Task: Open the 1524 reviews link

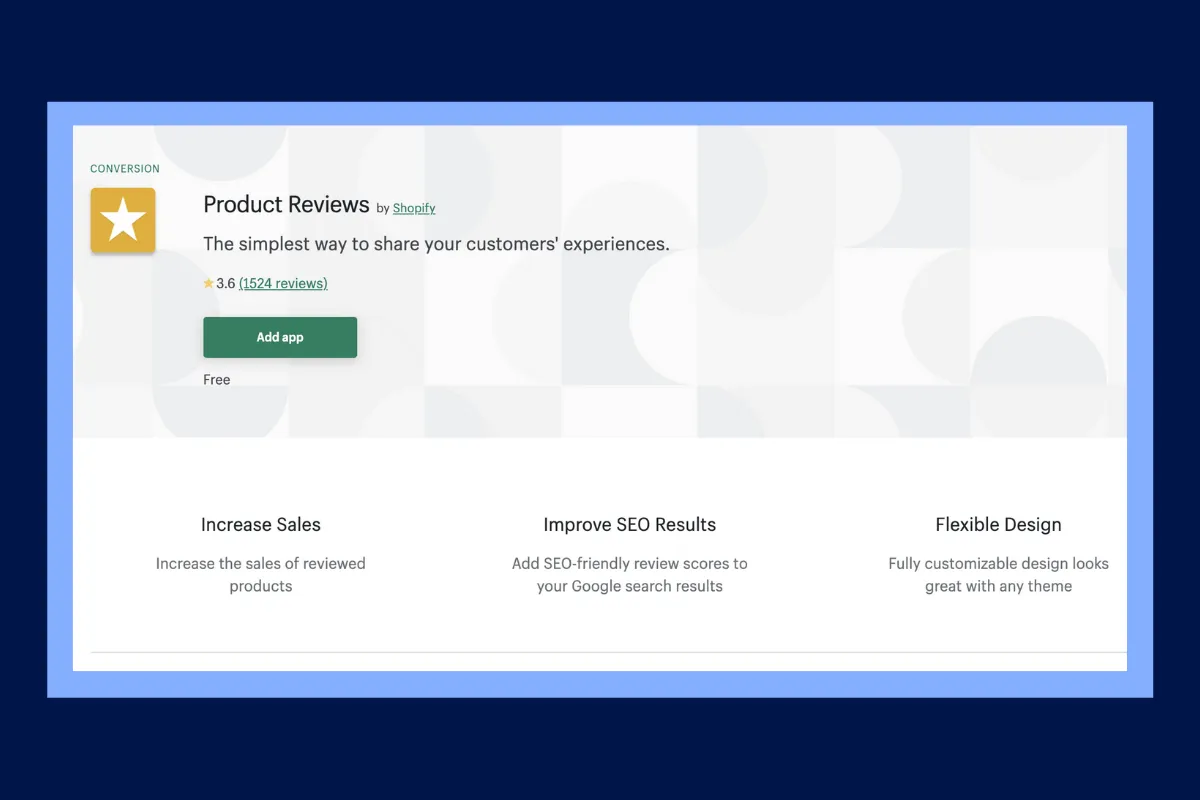Action: point(283,284)
